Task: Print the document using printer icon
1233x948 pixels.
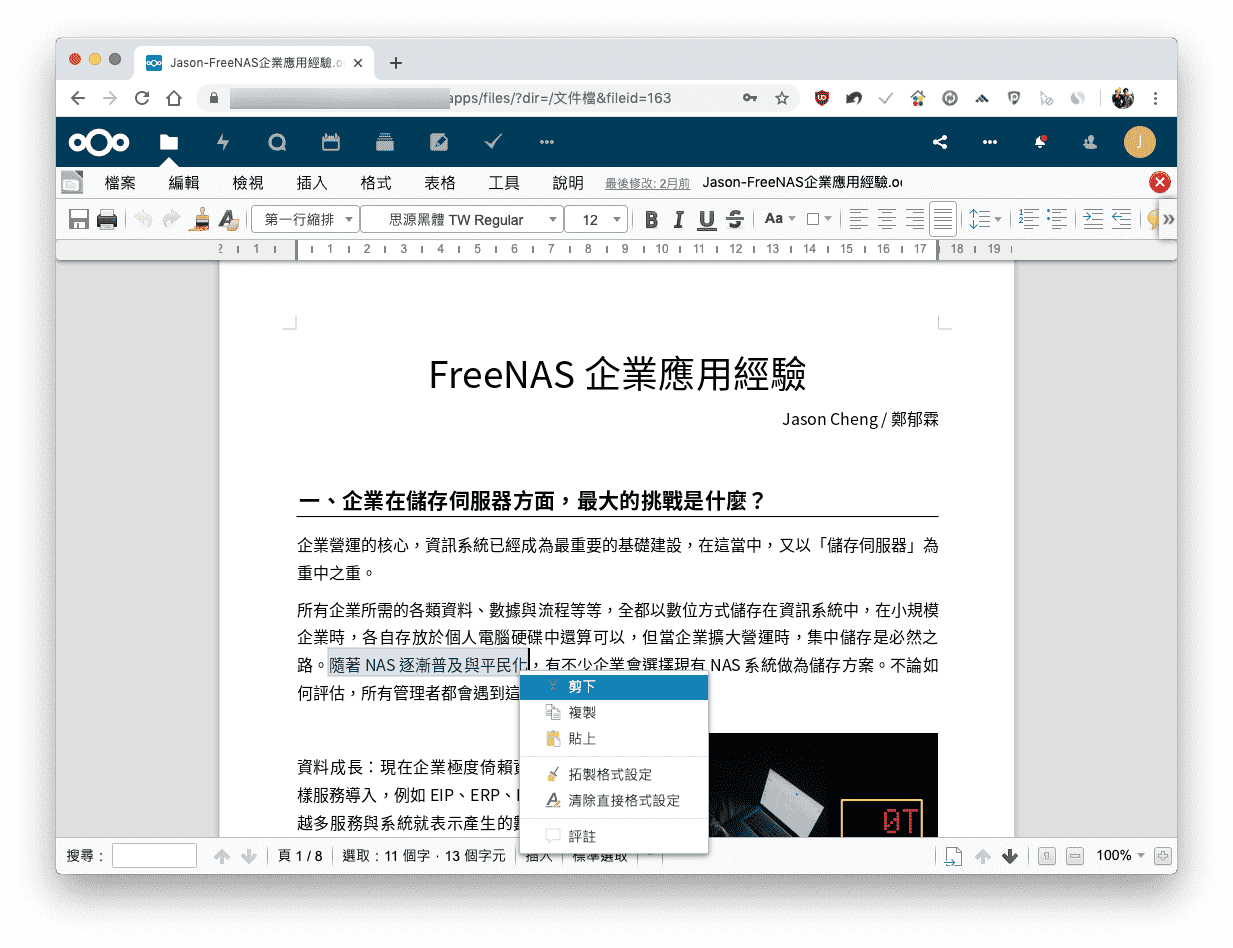Action: 107,219
